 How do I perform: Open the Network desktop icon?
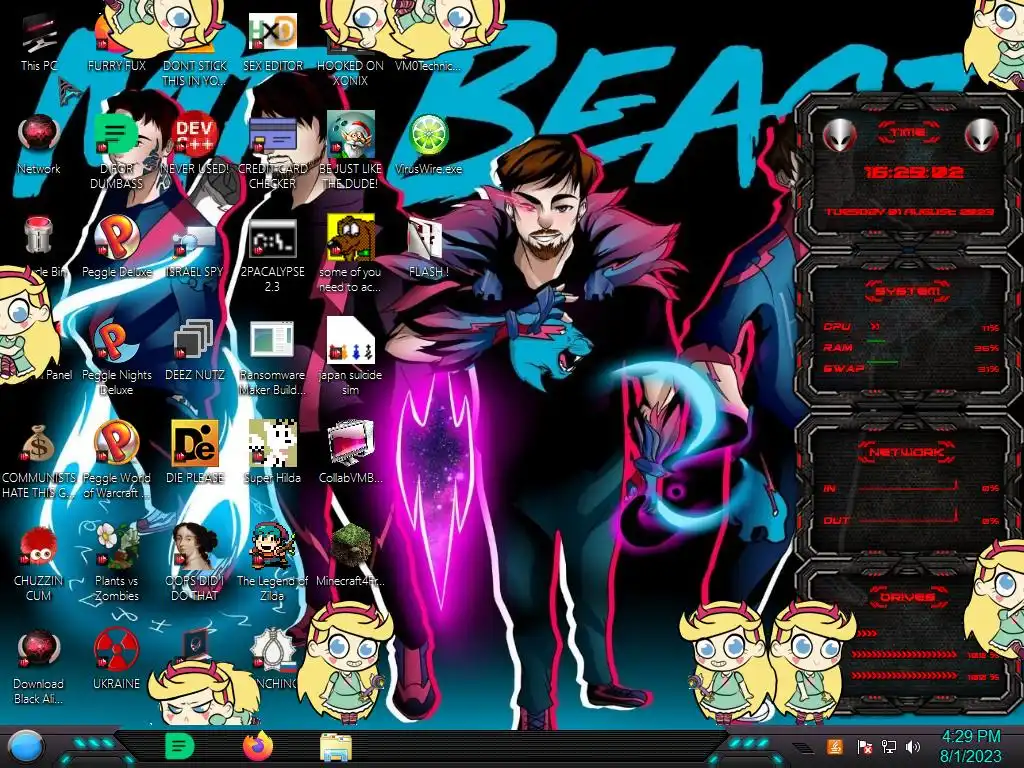click(x=39, y=145)
